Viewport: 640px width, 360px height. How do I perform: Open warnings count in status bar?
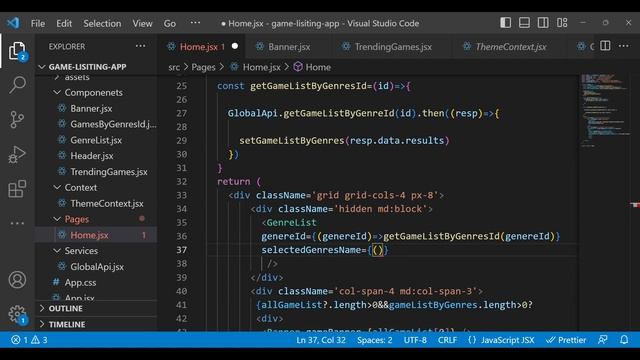(x=40, y=340)
